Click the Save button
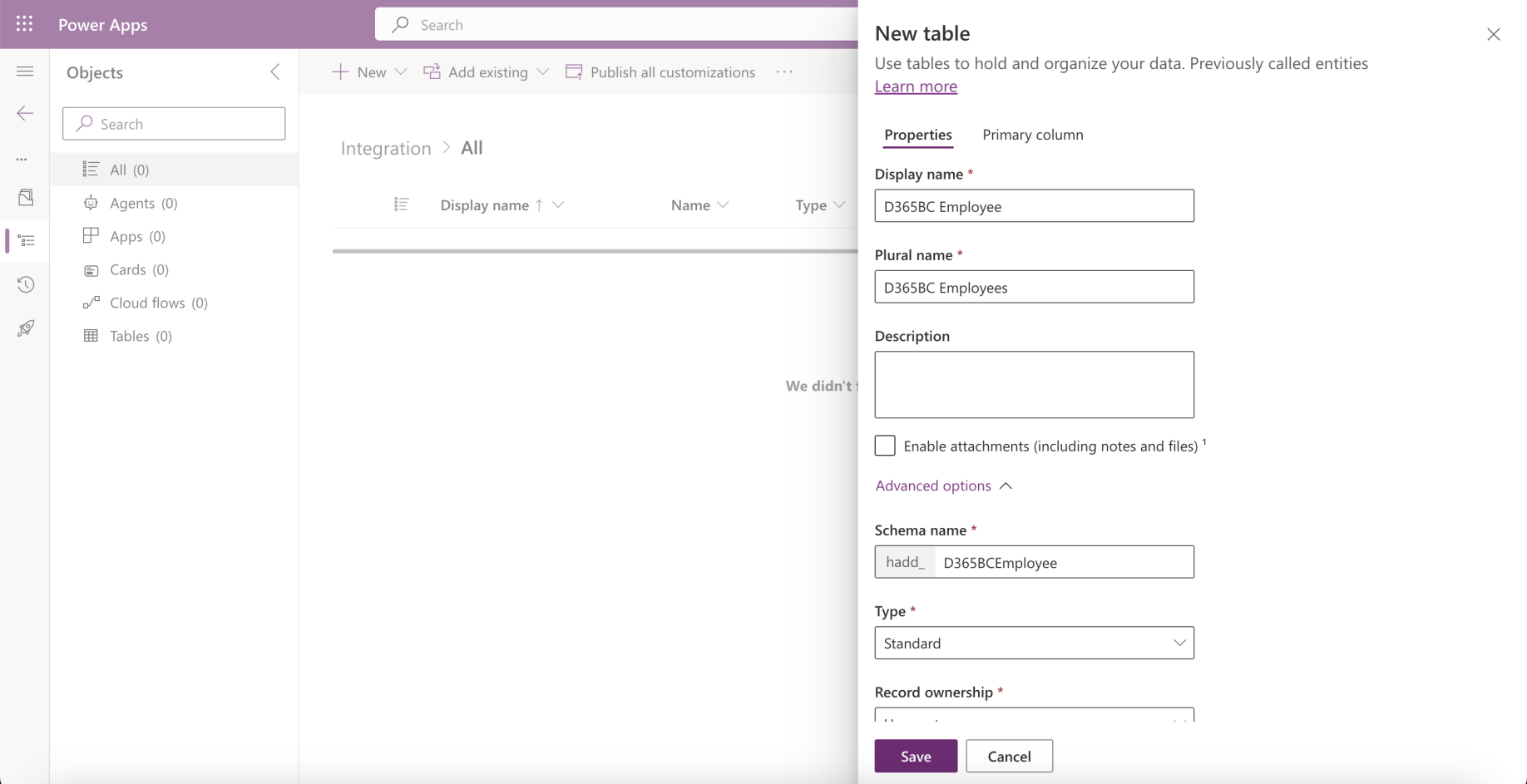This screenshot has width=1527, height=784. 915,756
